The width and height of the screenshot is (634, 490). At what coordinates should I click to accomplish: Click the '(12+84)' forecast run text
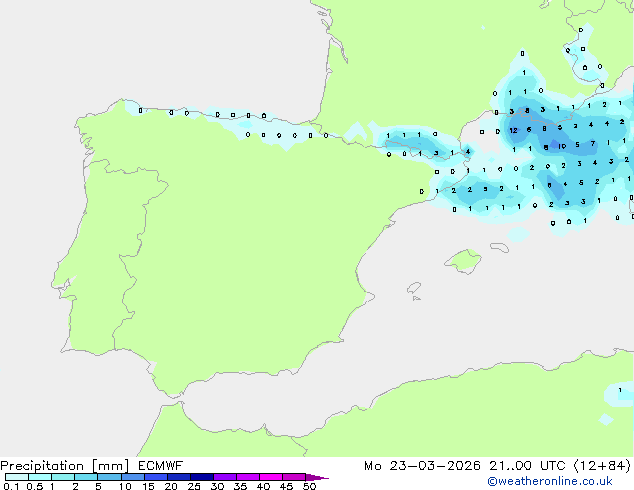point(602,466)
